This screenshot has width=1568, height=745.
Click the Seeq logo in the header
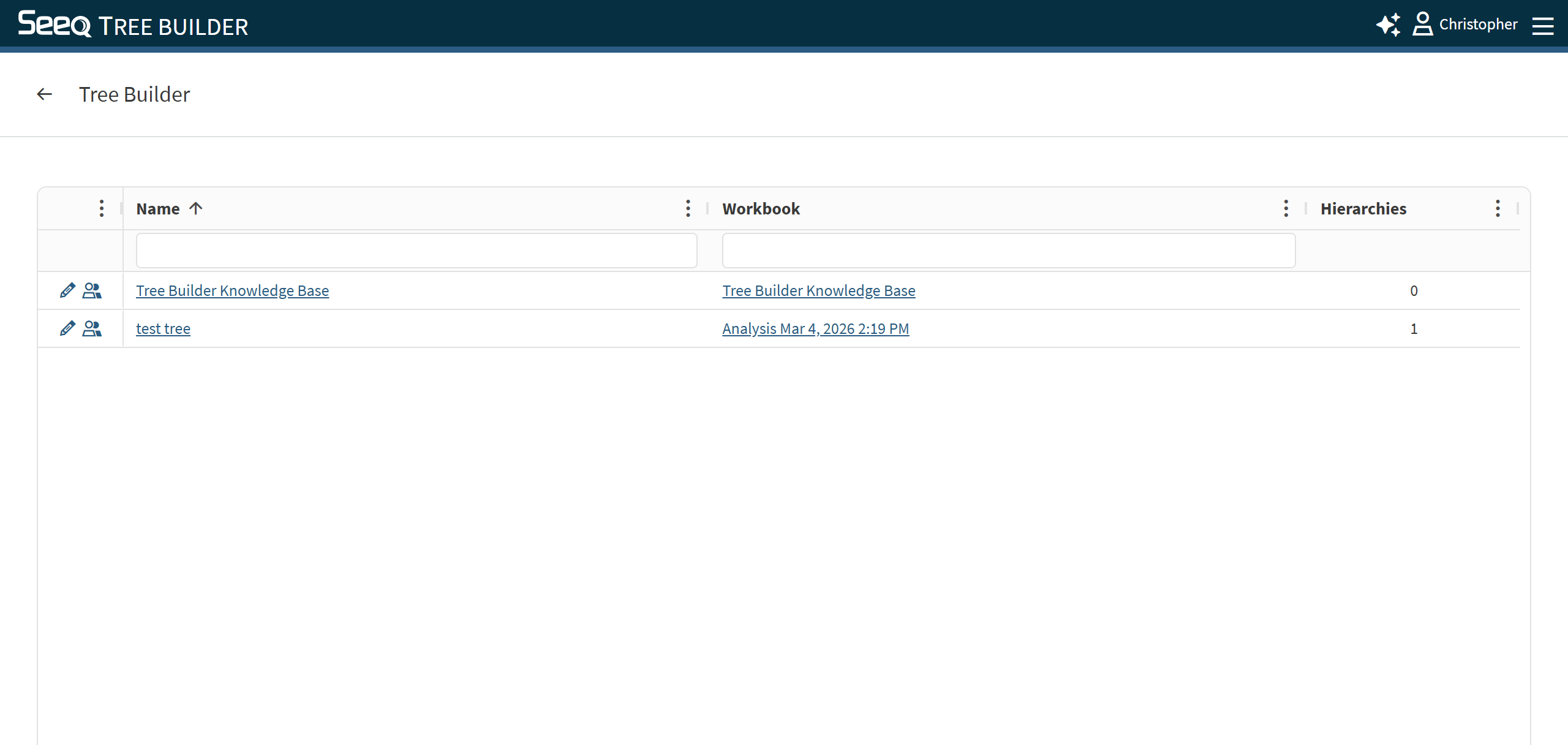click(55, 25)
